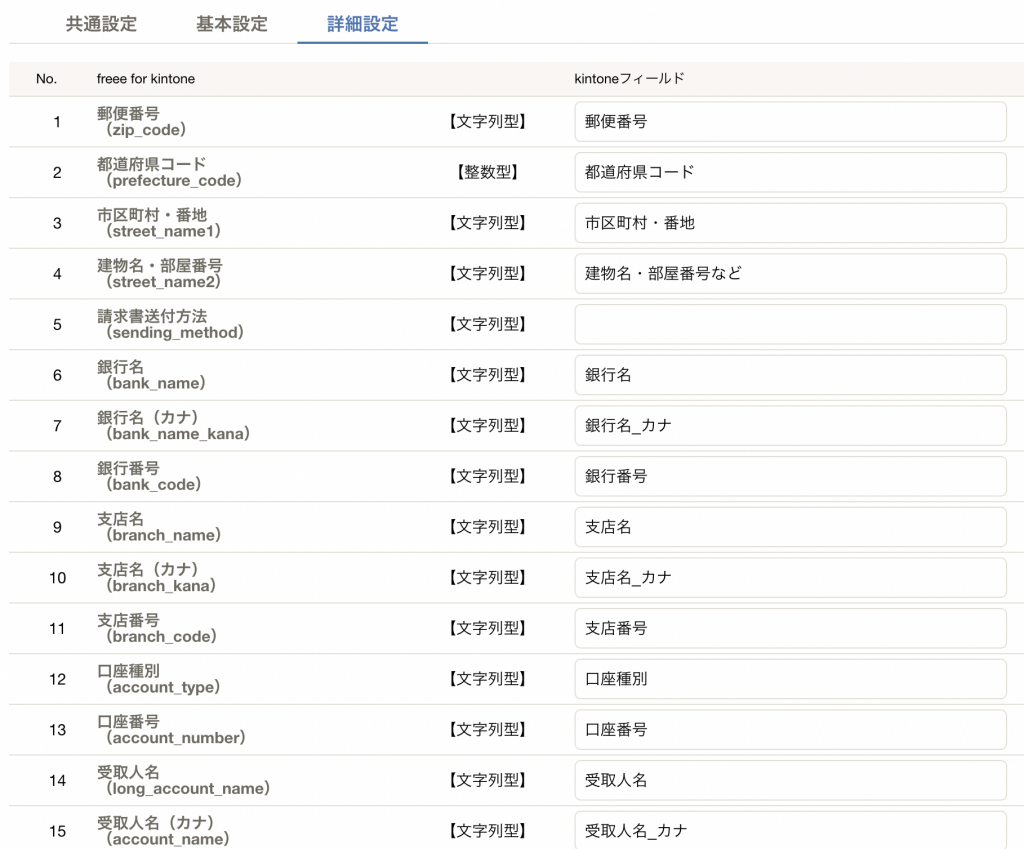Viewport: 1024px width, 849px height.
Task: Click the 請求書送付方法 (sending_method) label
Action: pos(170,324)
